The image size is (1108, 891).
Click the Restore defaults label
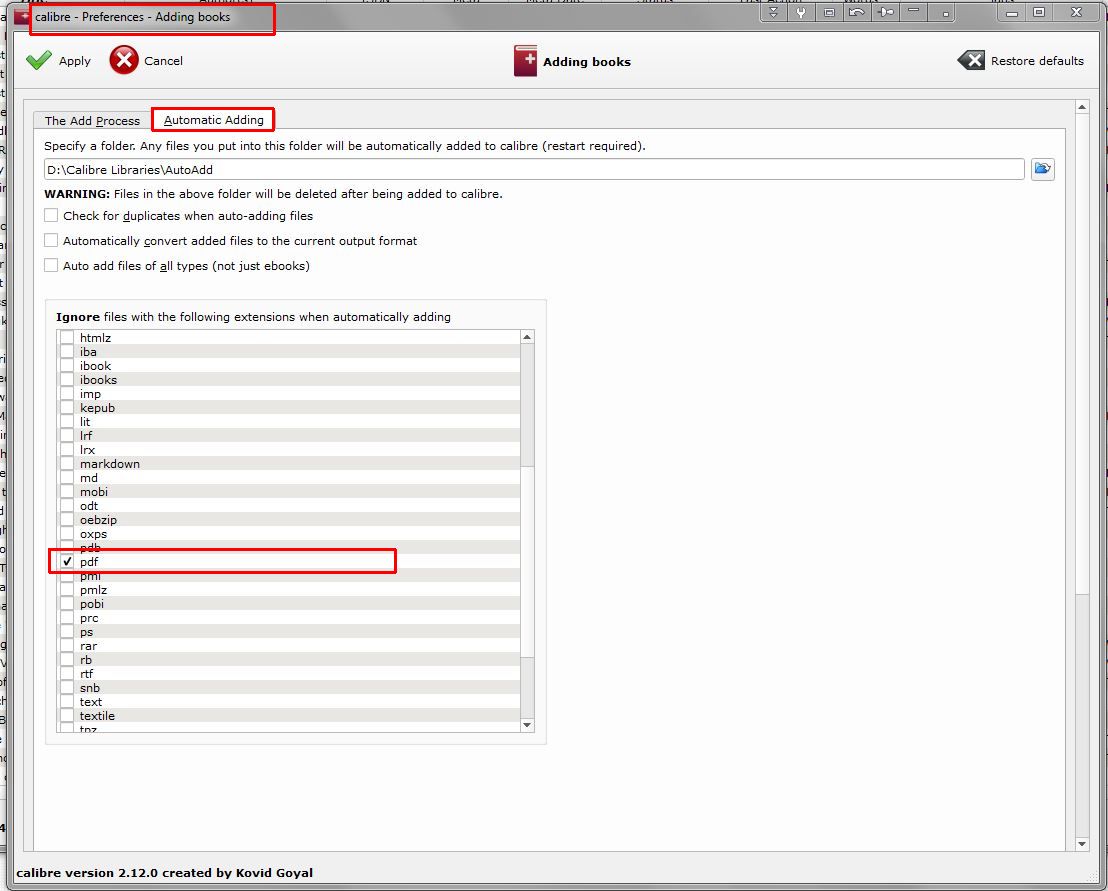point(1037,61)
